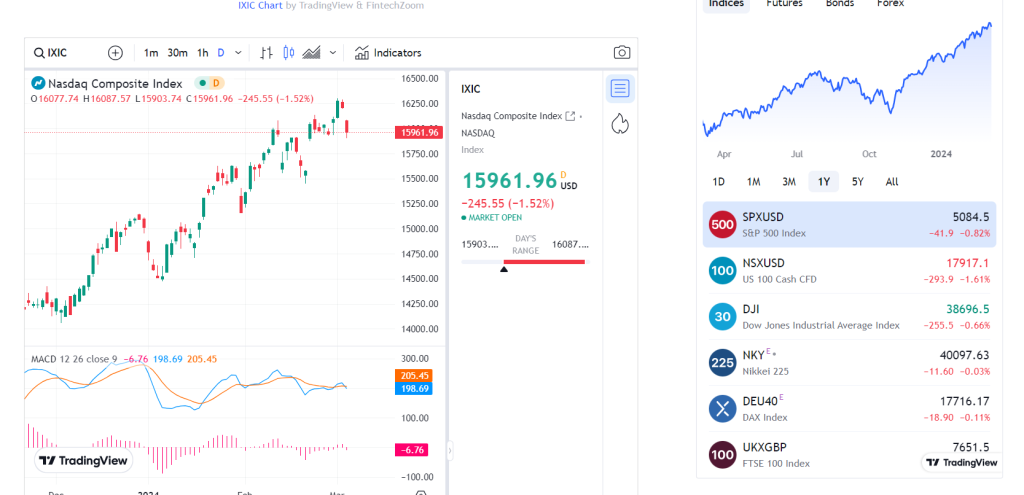Open the hotlists flame icon
The width and height of the screenshot is (1024, 495).
[x=620, y=123]
